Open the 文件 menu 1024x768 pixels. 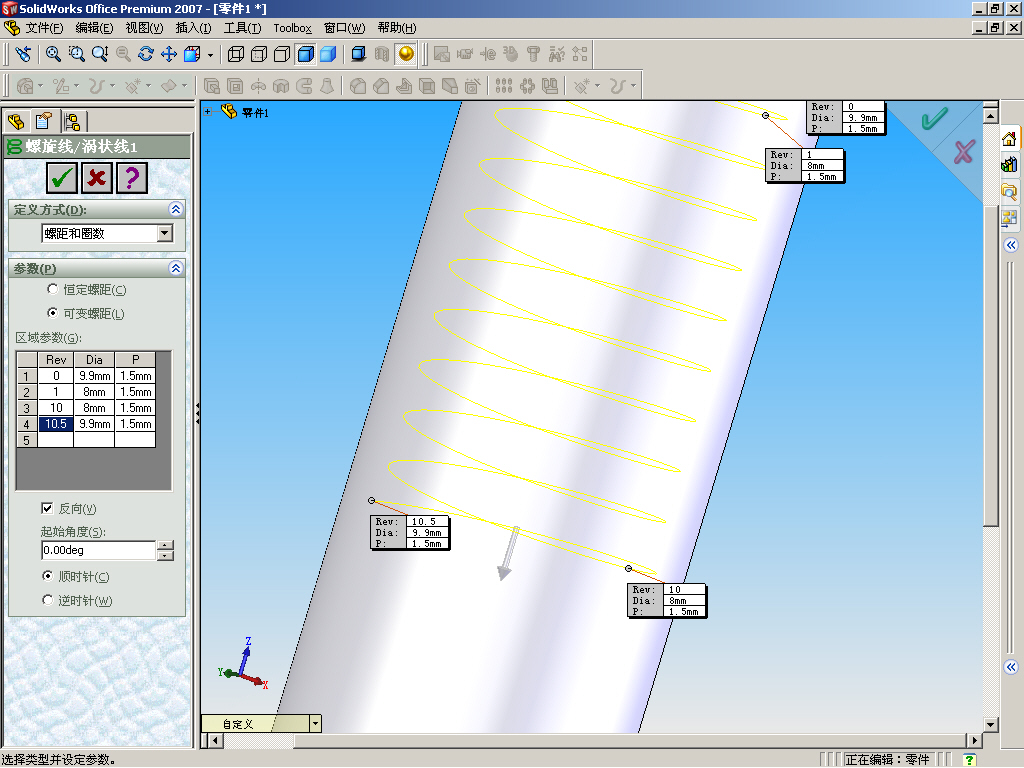(44, 28)
